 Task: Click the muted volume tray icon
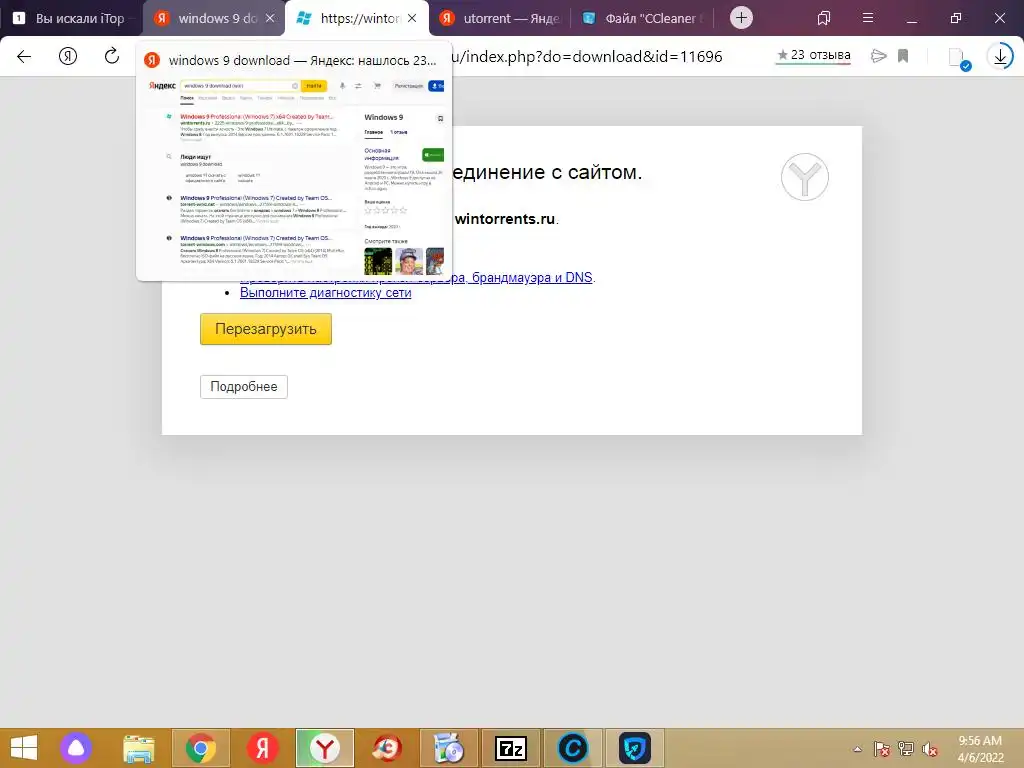coord(930,749)
